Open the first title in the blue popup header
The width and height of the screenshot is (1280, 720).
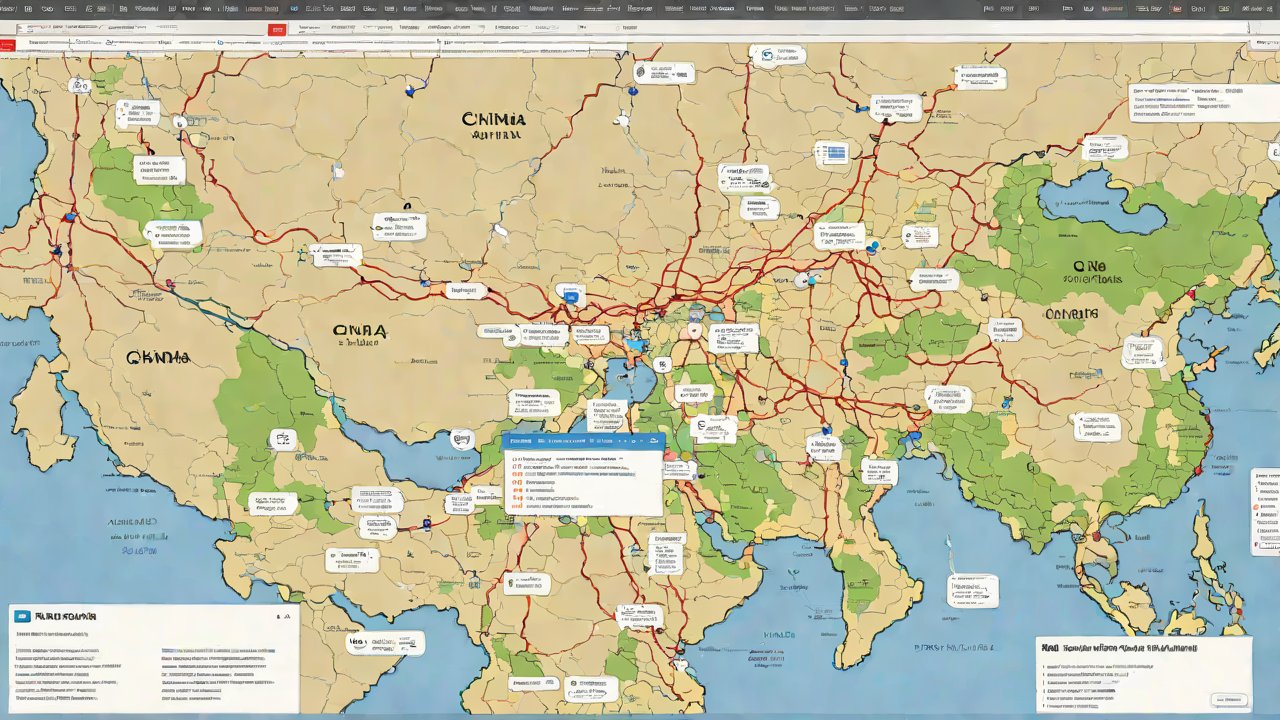[520, 440]
